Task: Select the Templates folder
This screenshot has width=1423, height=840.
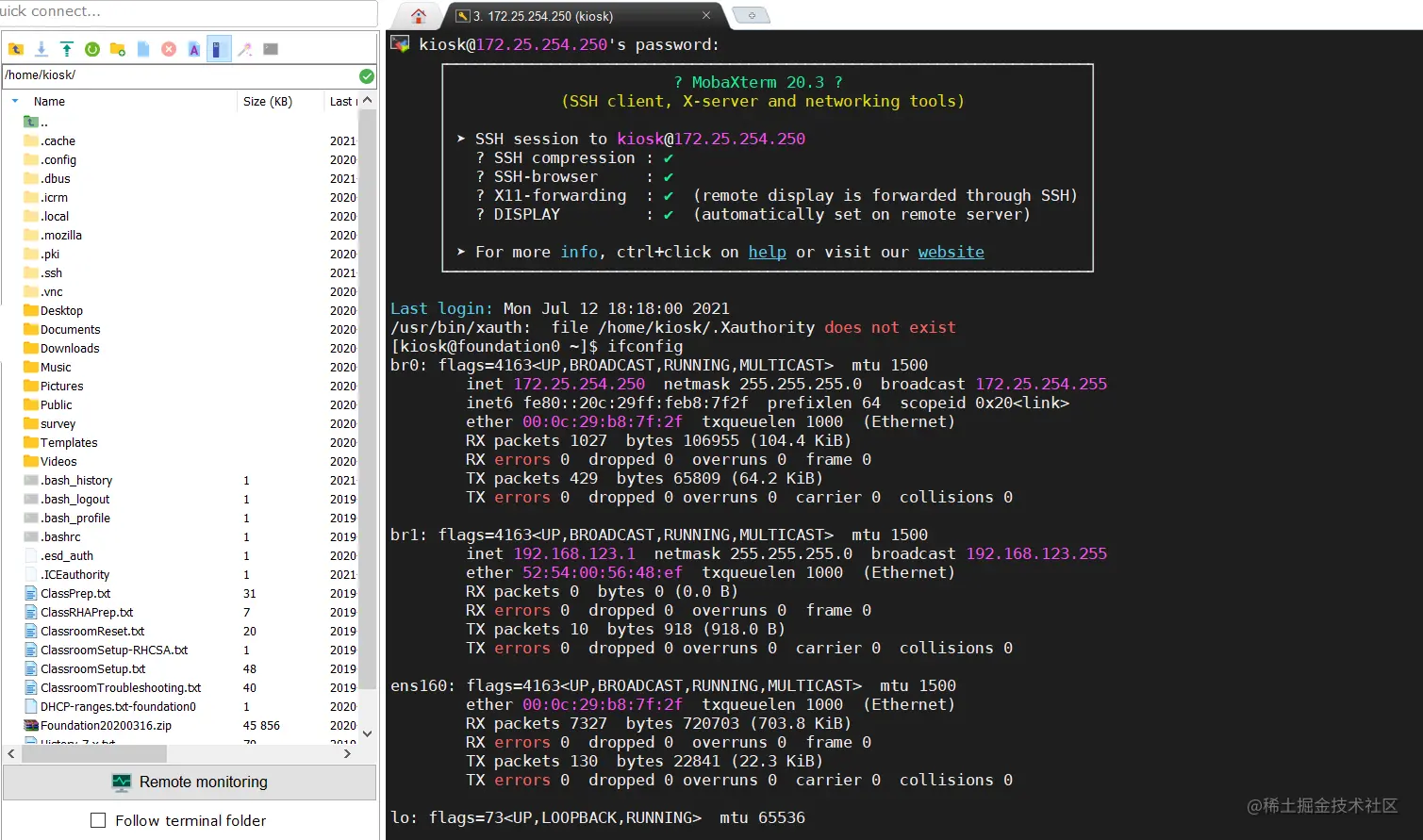Action: [x=60, y=442]
